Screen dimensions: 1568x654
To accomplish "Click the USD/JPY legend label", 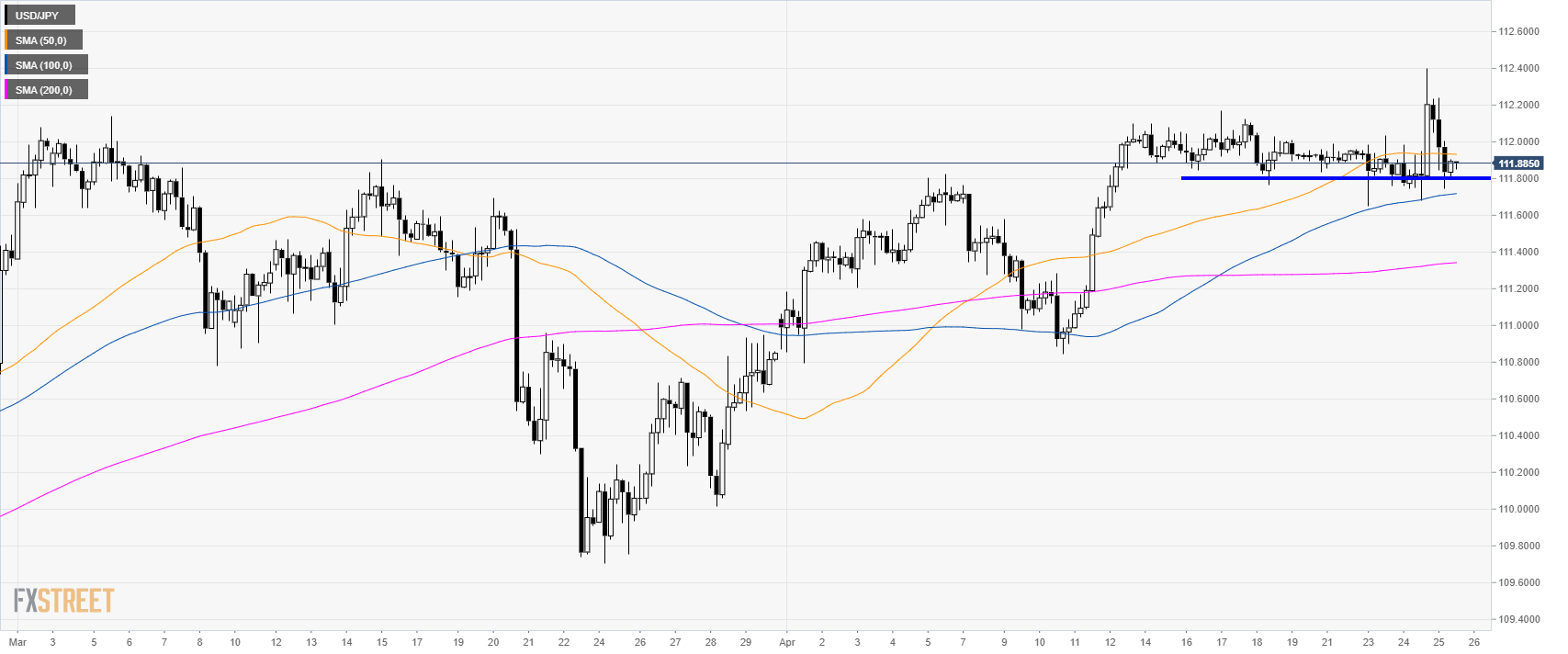I will tap(37, 16).
